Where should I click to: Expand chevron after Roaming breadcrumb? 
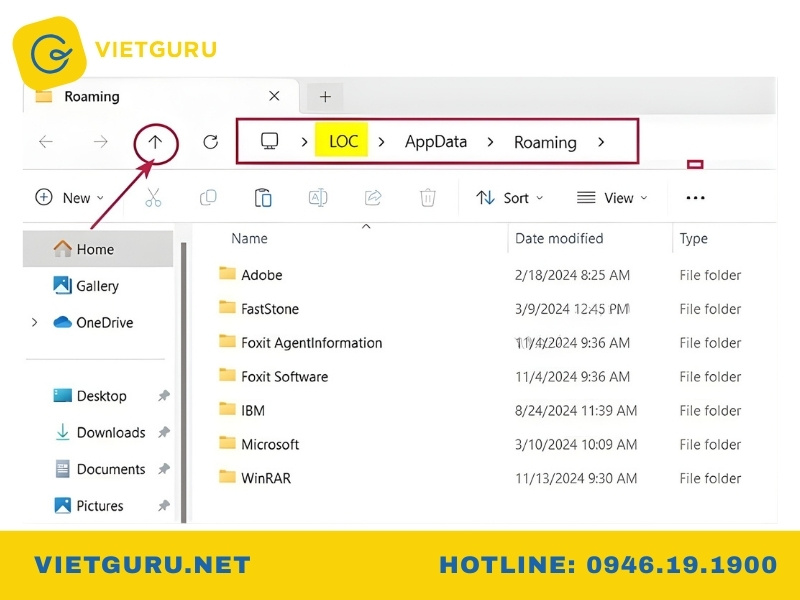tap(601, 142)
